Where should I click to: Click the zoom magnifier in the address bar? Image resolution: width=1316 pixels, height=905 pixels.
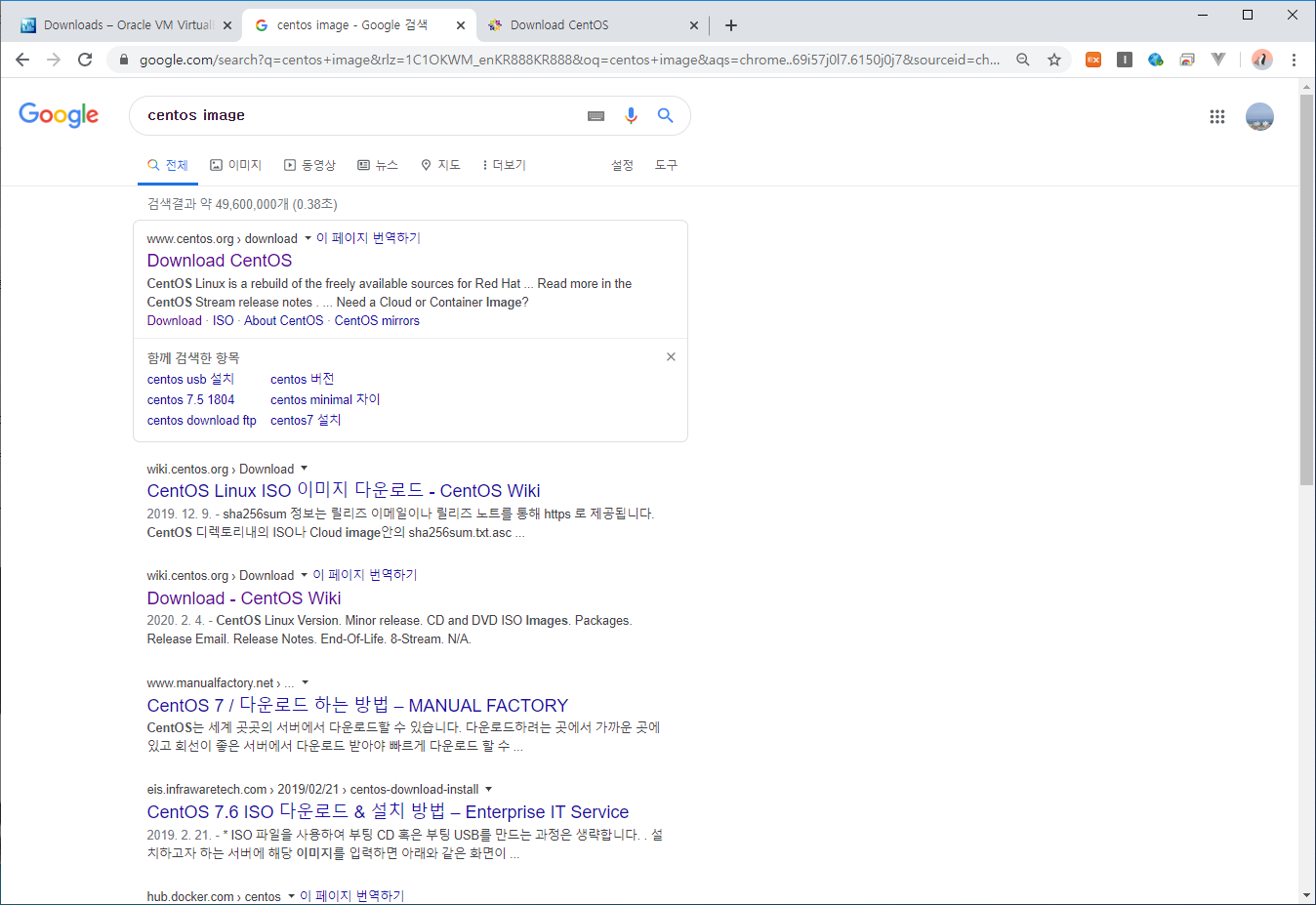1023,60
